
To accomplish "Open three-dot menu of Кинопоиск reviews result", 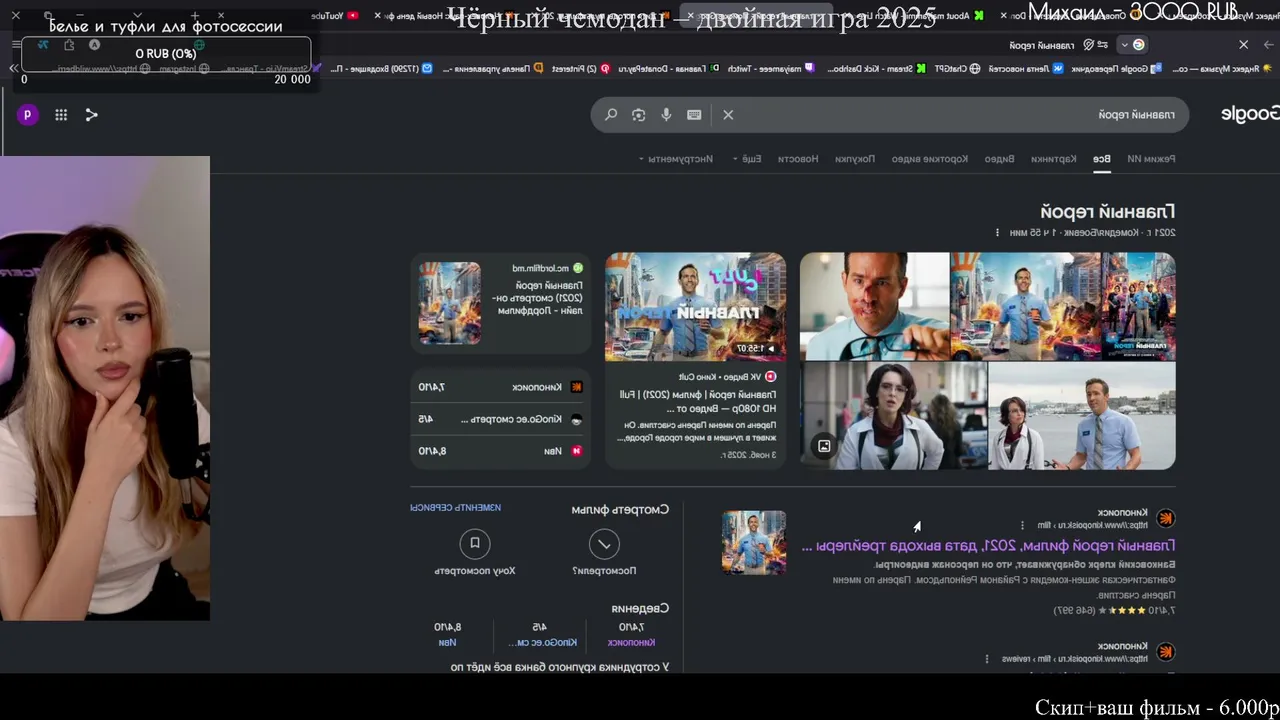I will point(987,659).
